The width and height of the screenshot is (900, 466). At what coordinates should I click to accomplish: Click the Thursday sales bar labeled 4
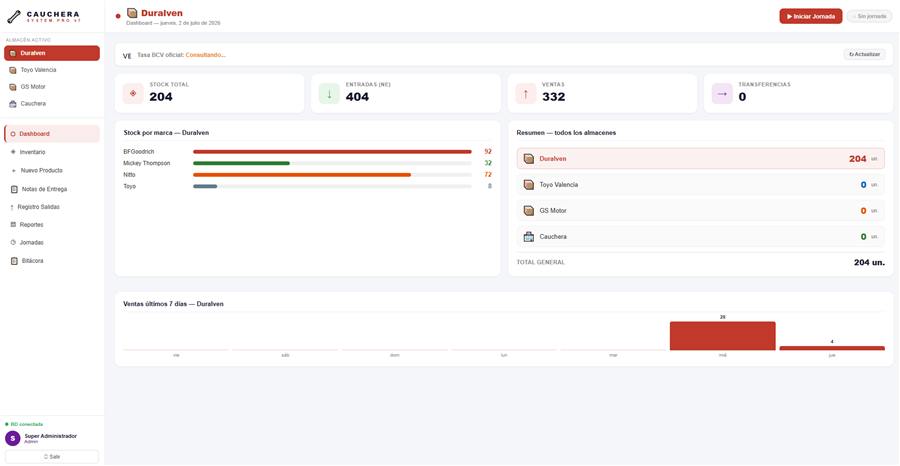click(x=832, y=348)
